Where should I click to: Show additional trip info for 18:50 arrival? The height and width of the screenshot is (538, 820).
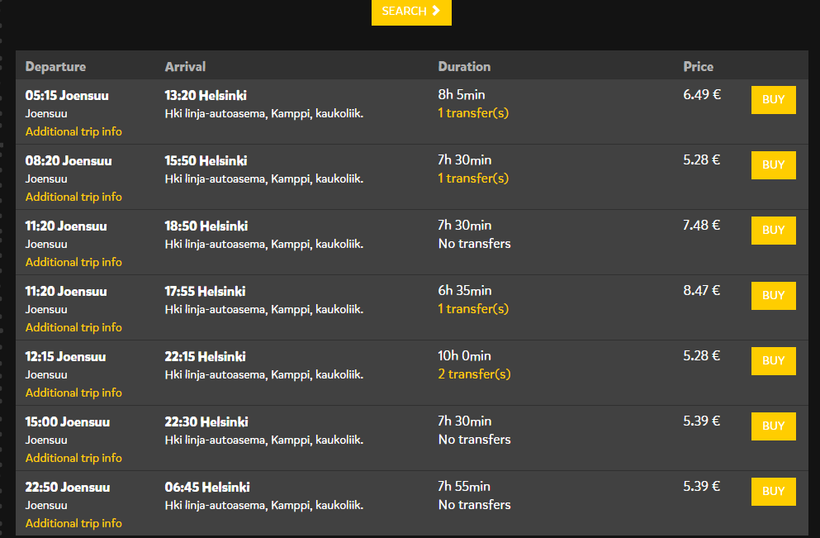click(74, 262)
